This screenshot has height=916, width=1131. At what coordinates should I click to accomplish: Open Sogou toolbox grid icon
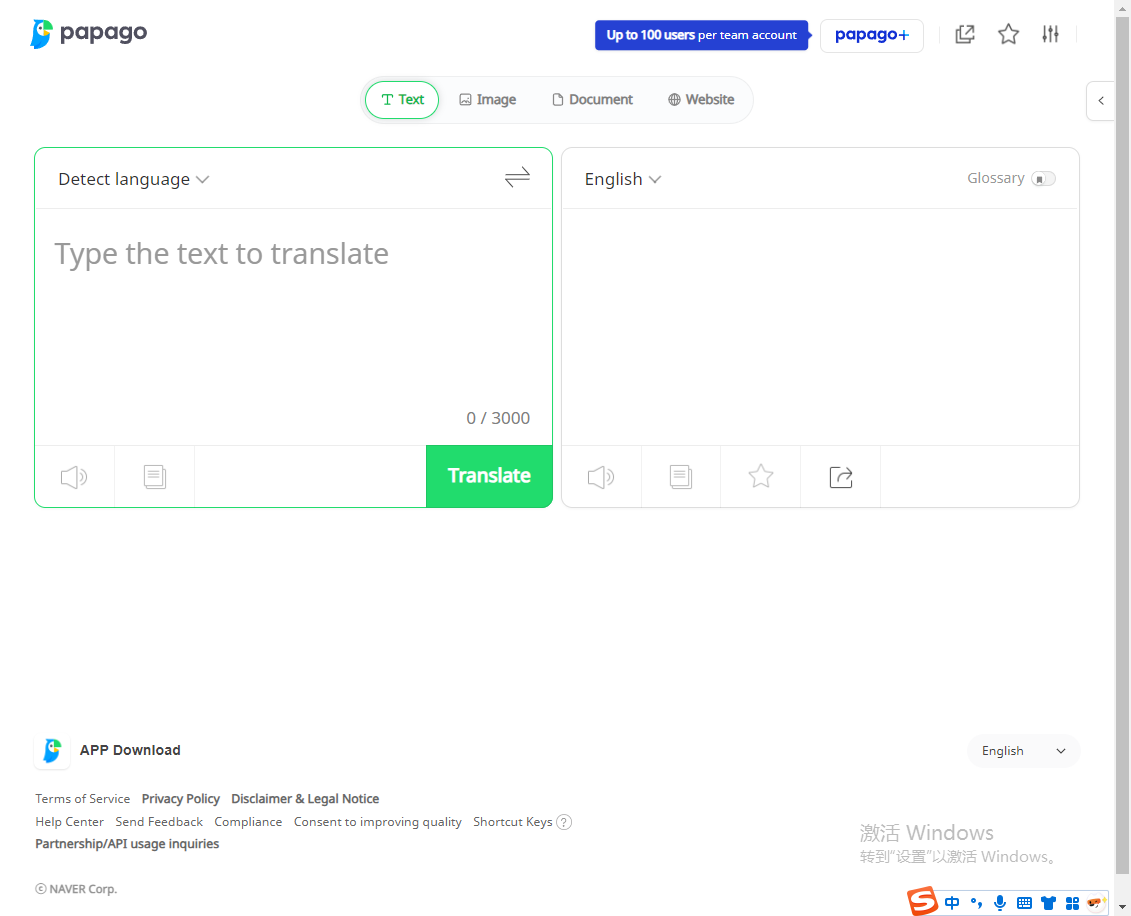pyautogui.click(x=1073, y=903)
